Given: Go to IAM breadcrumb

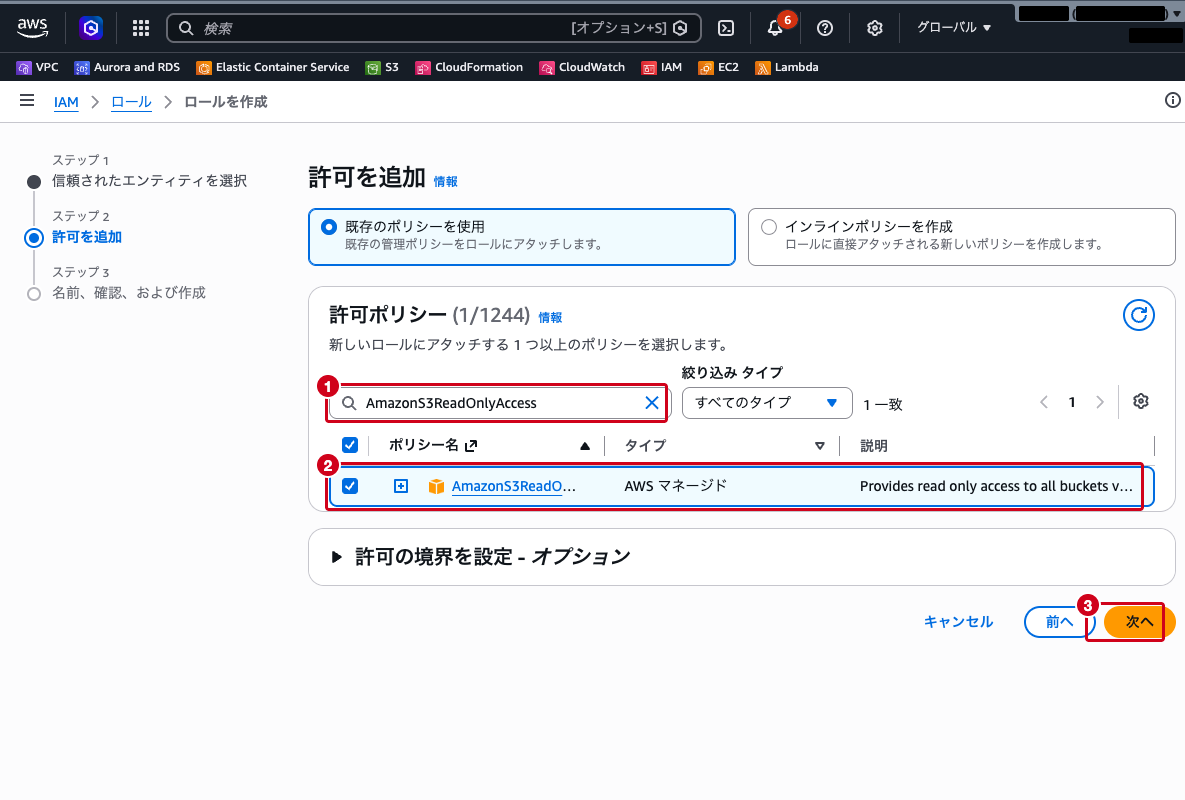Looking at the screenshot, I should (x=66, y=102).
